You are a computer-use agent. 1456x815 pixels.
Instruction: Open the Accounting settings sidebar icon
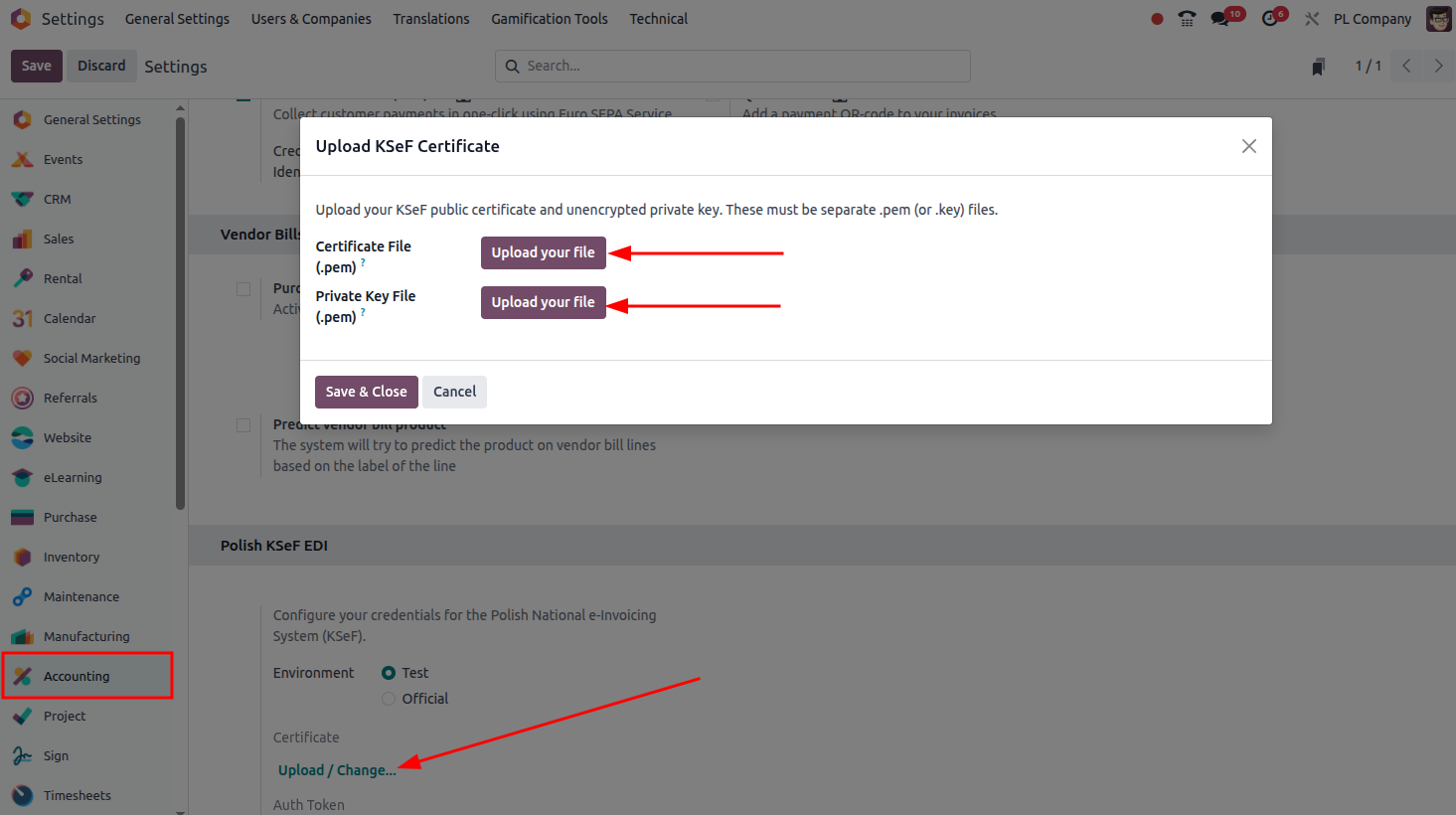point(22,676)
